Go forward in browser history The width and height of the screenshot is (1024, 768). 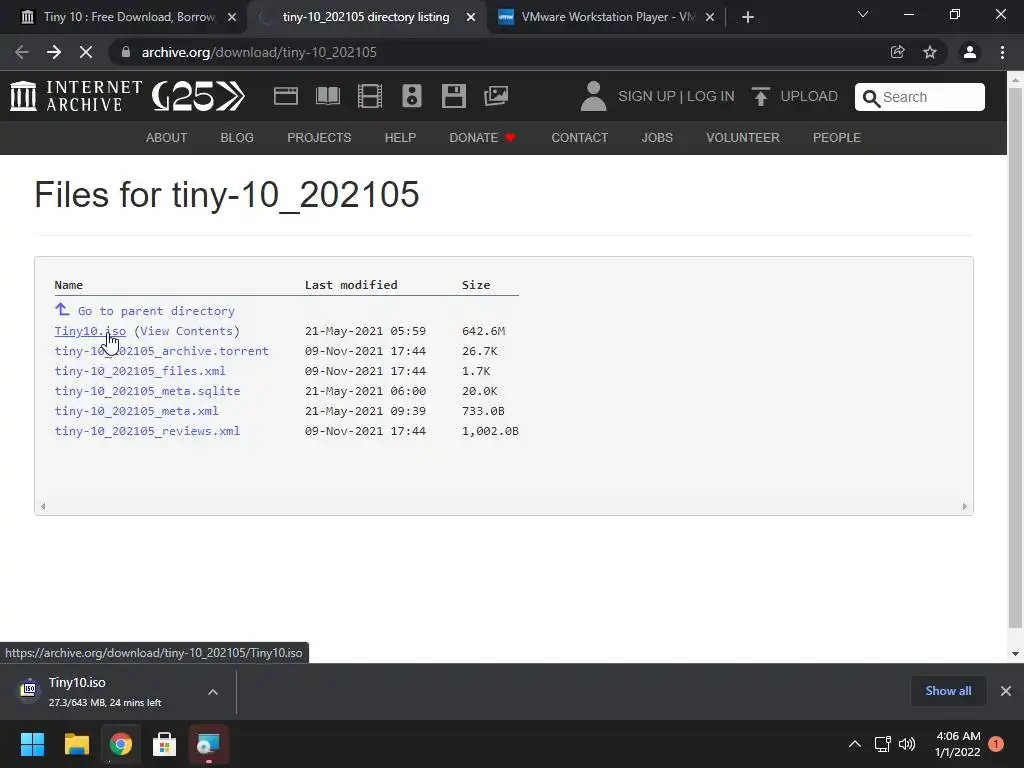click(54, 52)
